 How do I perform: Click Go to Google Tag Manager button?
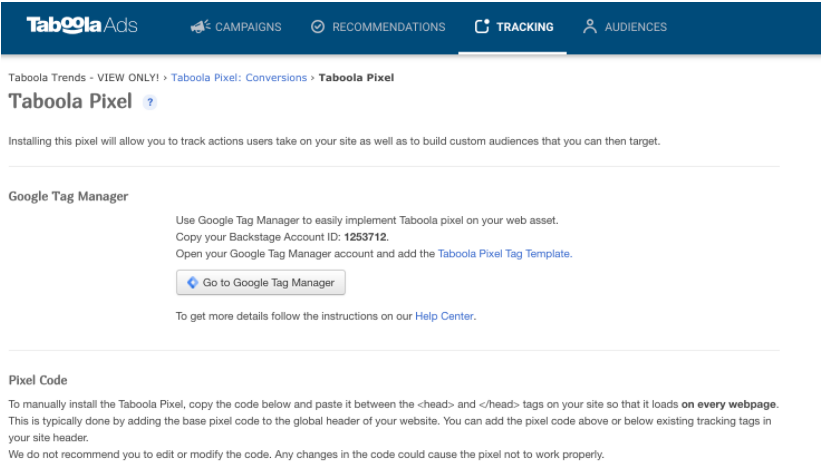261,283
